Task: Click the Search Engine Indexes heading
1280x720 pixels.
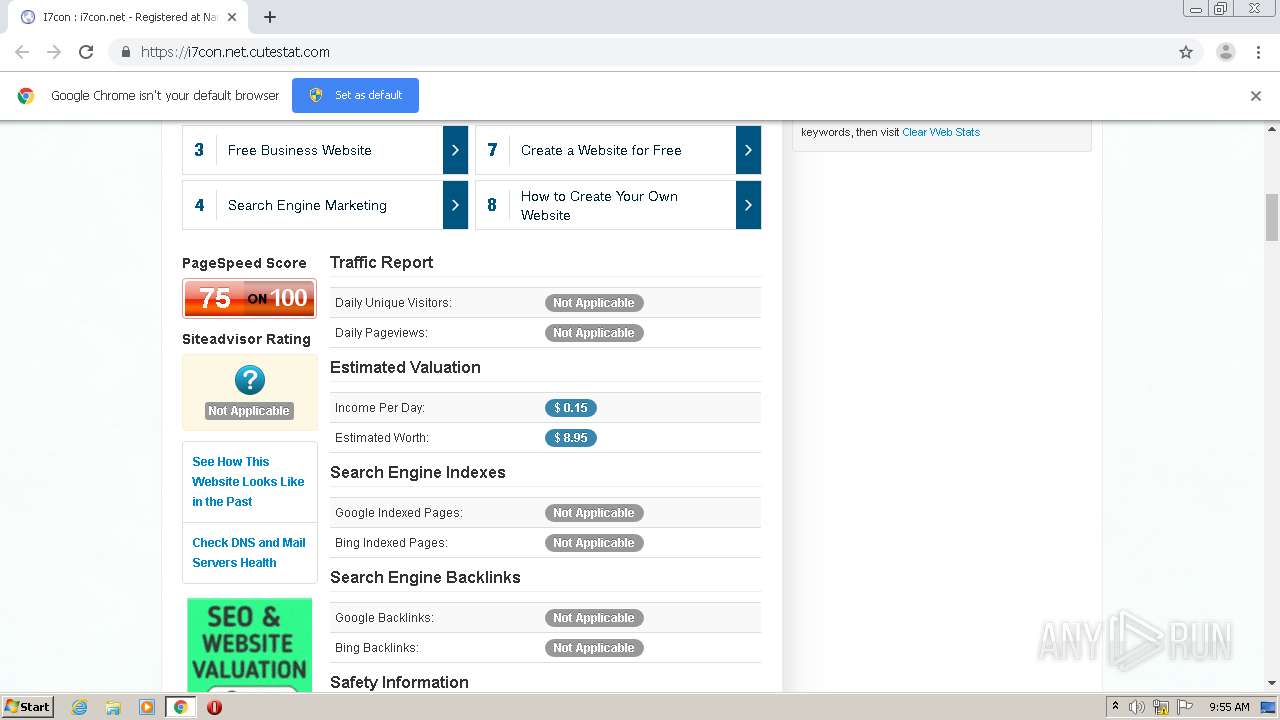Action: click(417, 472)
